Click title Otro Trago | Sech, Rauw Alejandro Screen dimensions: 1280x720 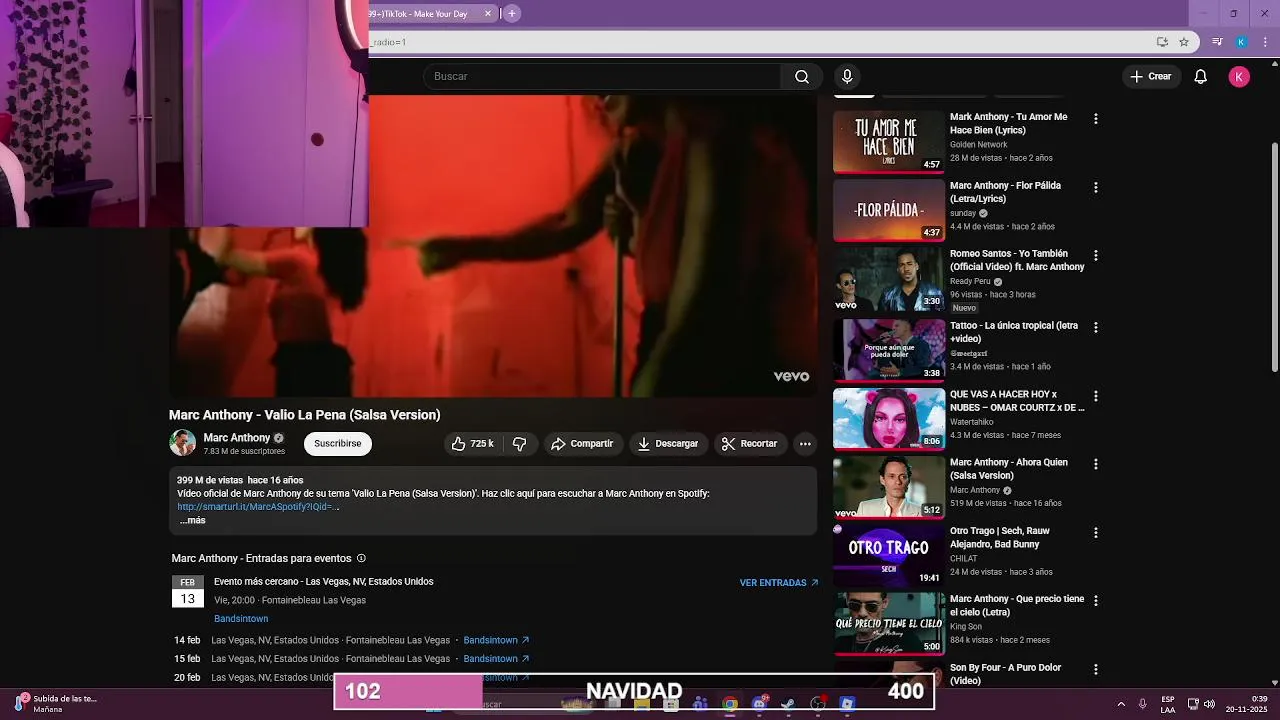(x=1000, y=538)
